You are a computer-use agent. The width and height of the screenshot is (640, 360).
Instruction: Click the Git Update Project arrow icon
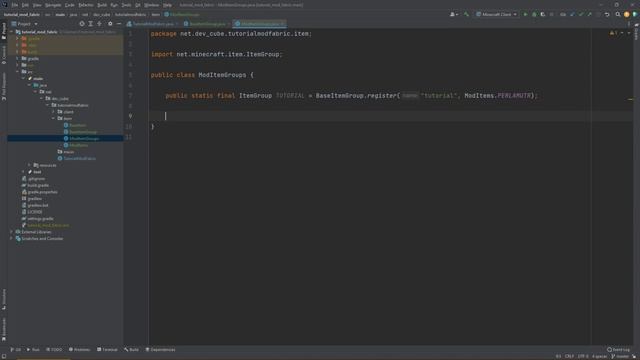572,14
